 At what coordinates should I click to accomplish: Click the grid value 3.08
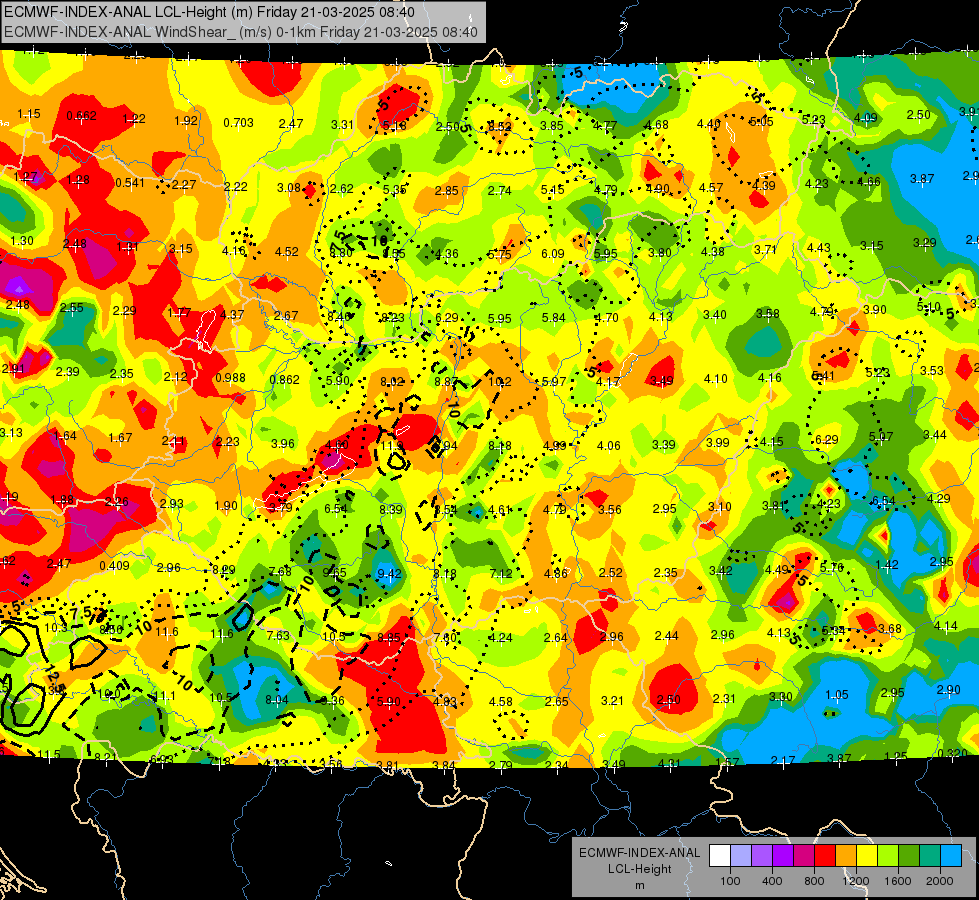(x=288, y=188)
